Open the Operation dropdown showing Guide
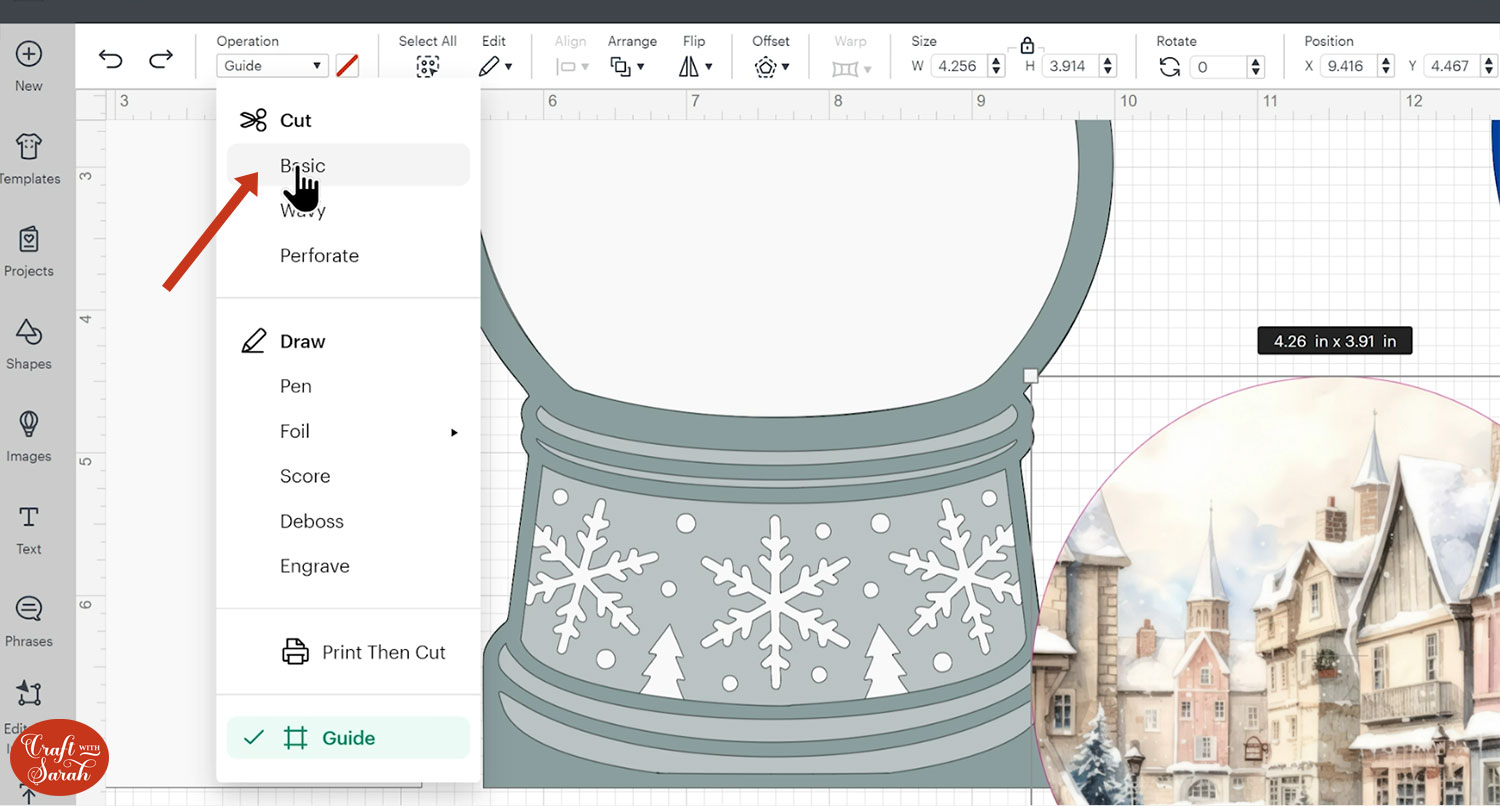The height and width of the screenshot is (806, 1500). 272,66
